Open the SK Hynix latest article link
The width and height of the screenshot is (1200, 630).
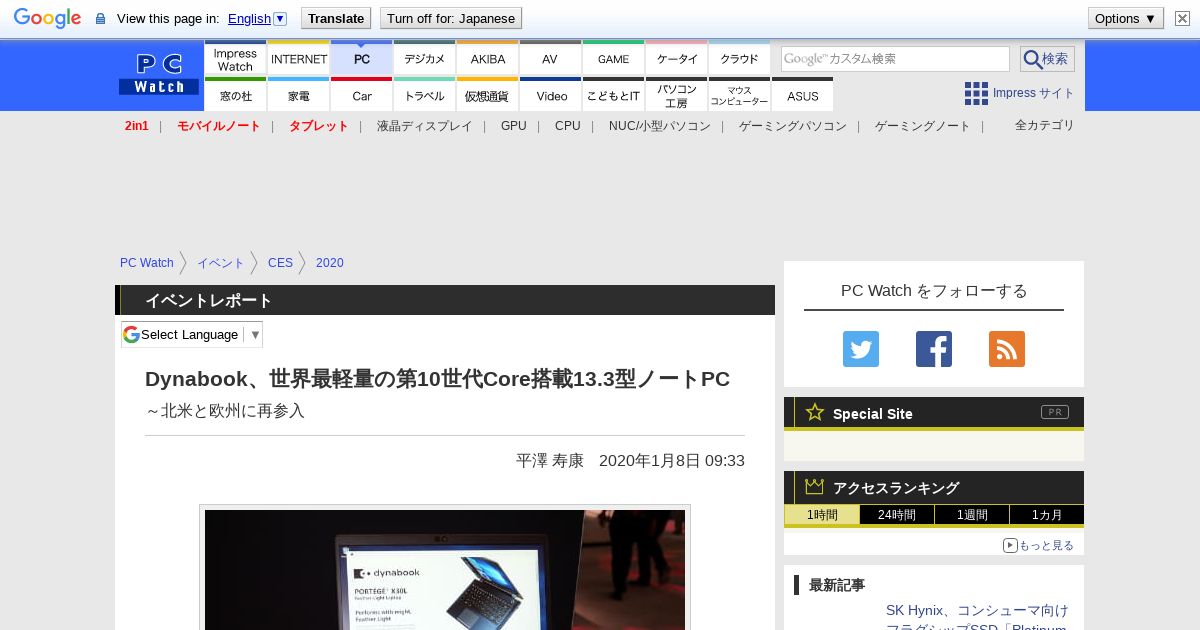point(977,619)
